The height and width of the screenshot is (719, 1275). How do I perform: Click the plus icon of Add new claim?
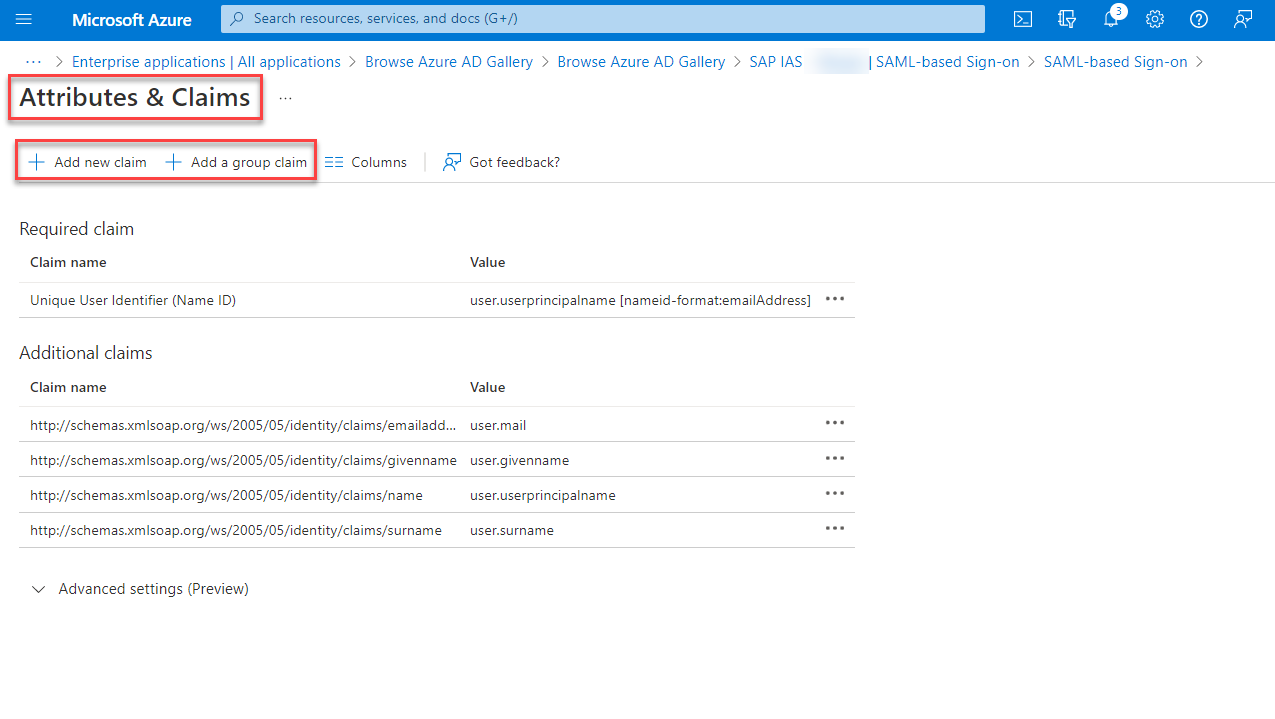pyautogui.click(x=37, y=162)
